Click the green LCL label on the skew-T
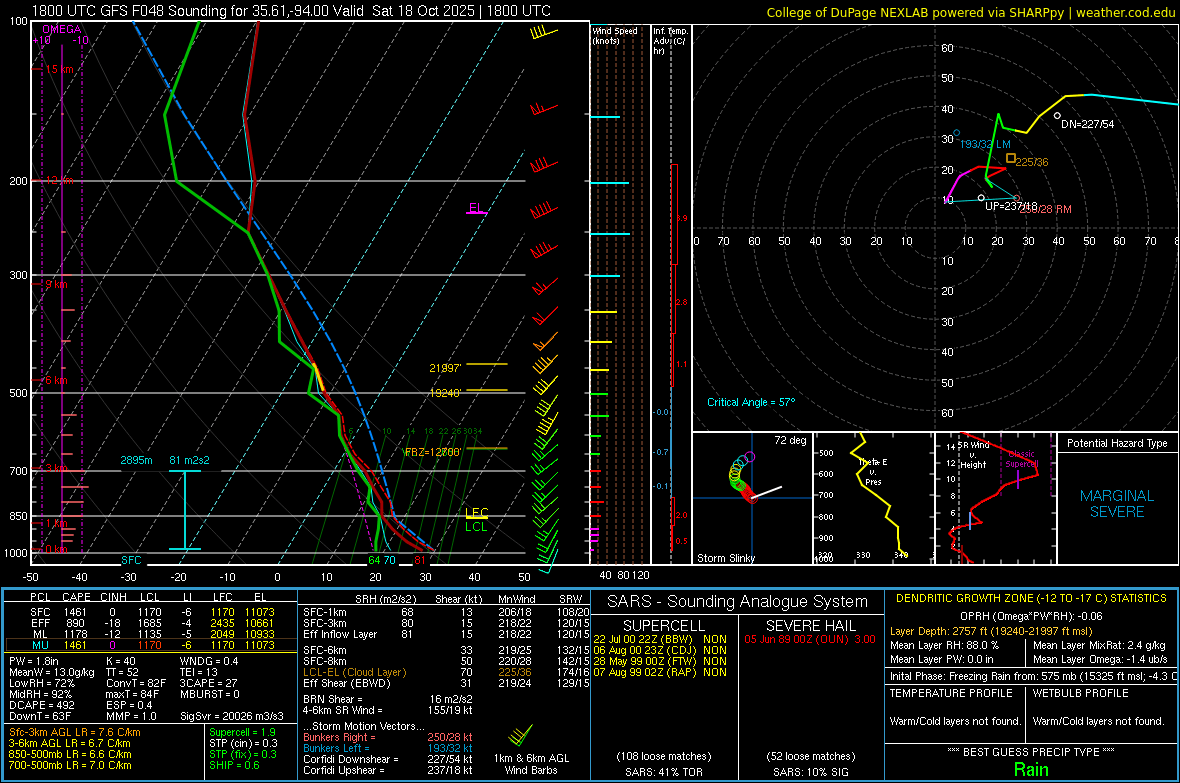This screenshot has height=783, width=1180. pos(476,527)
